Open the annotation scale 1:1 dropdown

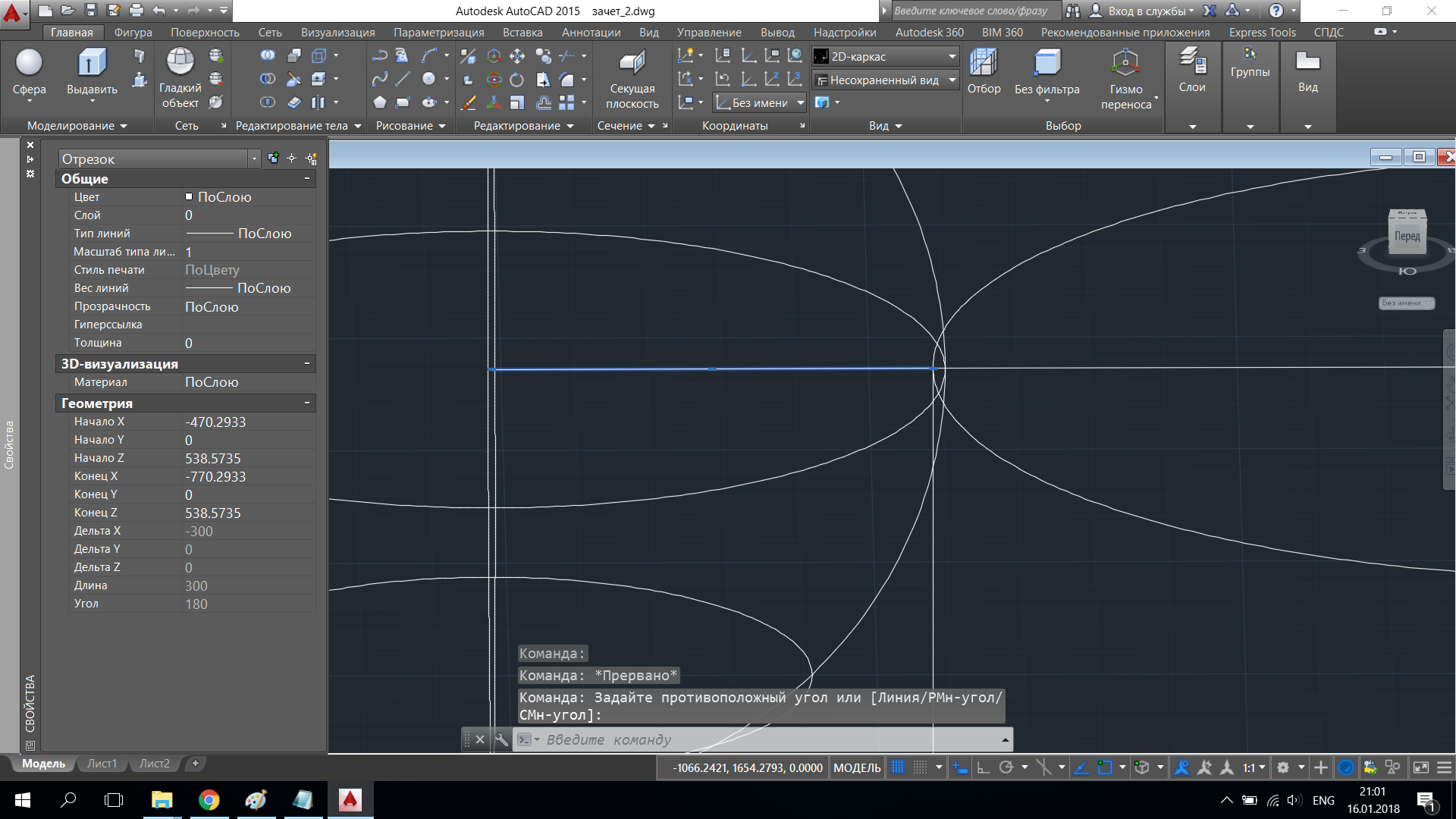[x=1254, y=767]
